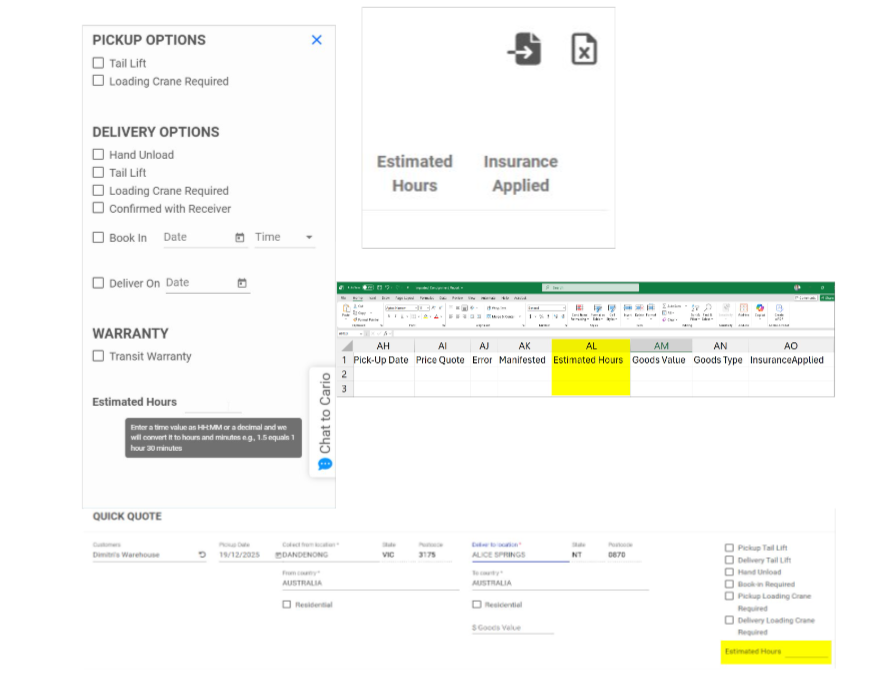Expand the Book In Time dropdown
Image resolution: width=884 pixels, height=682 pixels.
click(309, 238)
